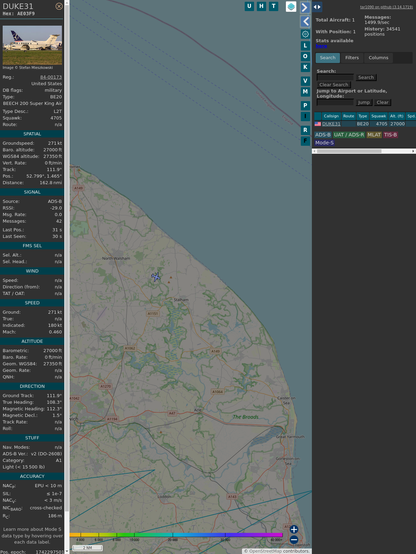Click the Clear Search button

pyautogui.click(x=334, y=85)
